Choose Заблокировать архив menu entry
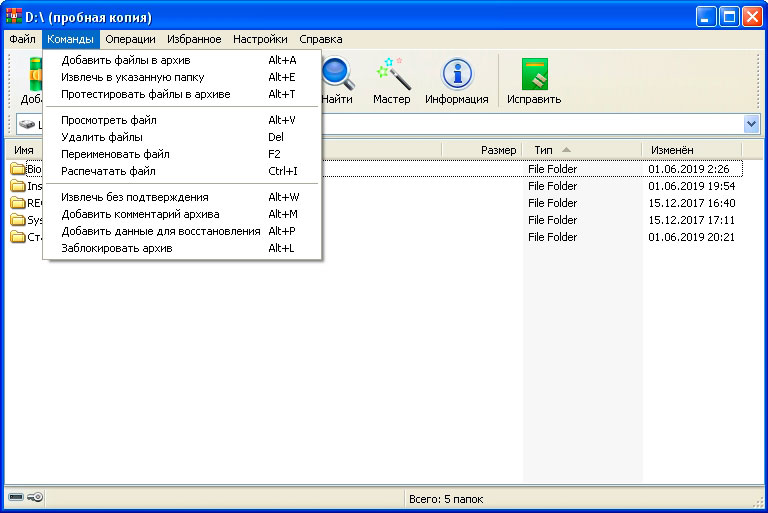This screenshot has height=513, width=768. [182, 248]
